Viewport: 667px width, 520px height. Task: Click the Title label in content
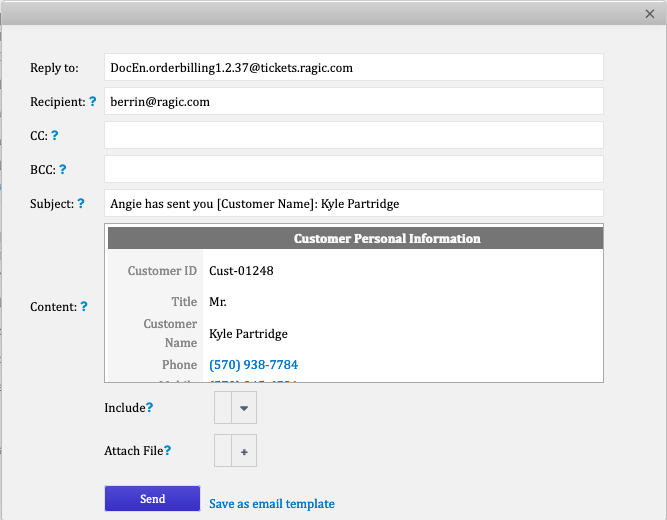184,302
